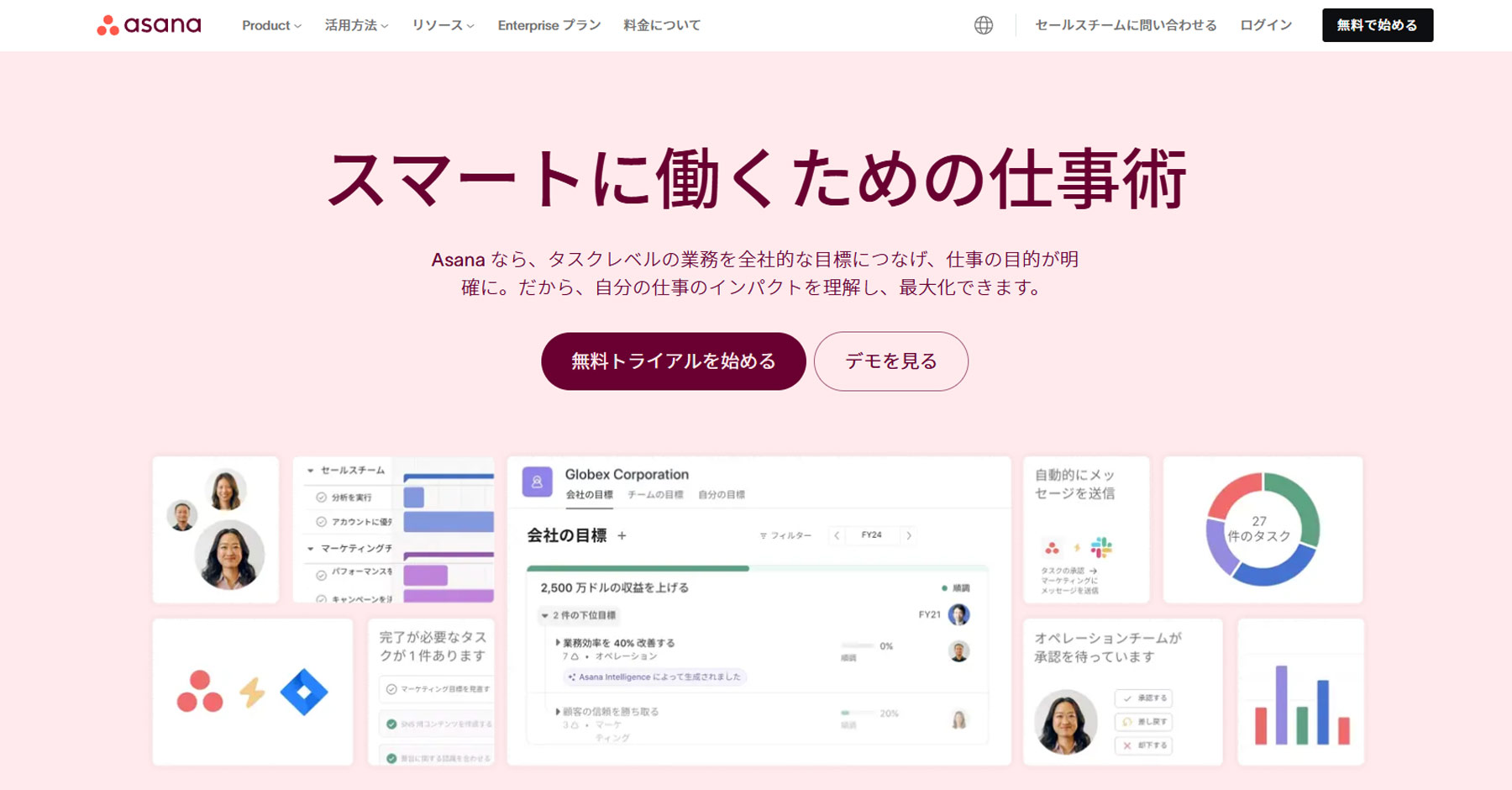Check the アカウントに優 task circle
1512x790 pixels.
coord(321,522)
